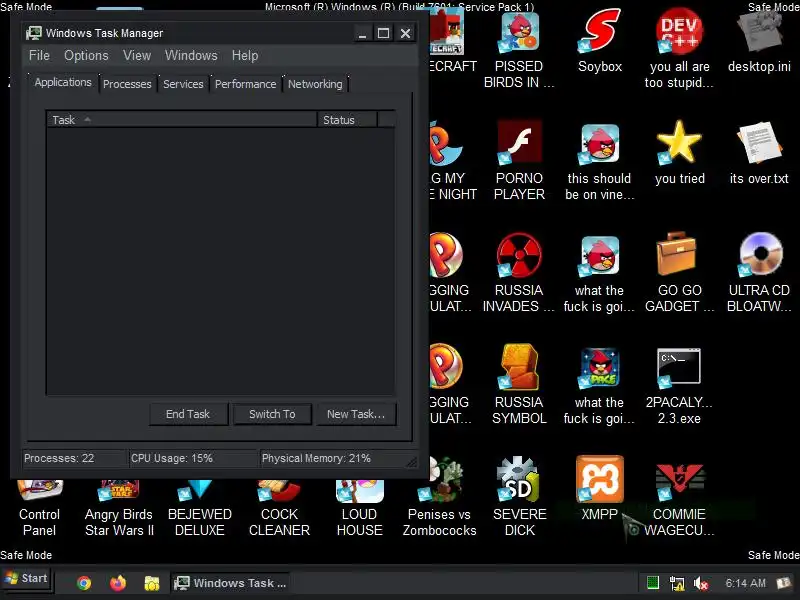Sort by the Status column header
The width and height of the screenshot is (800, 600).
(x=347, y=120)
